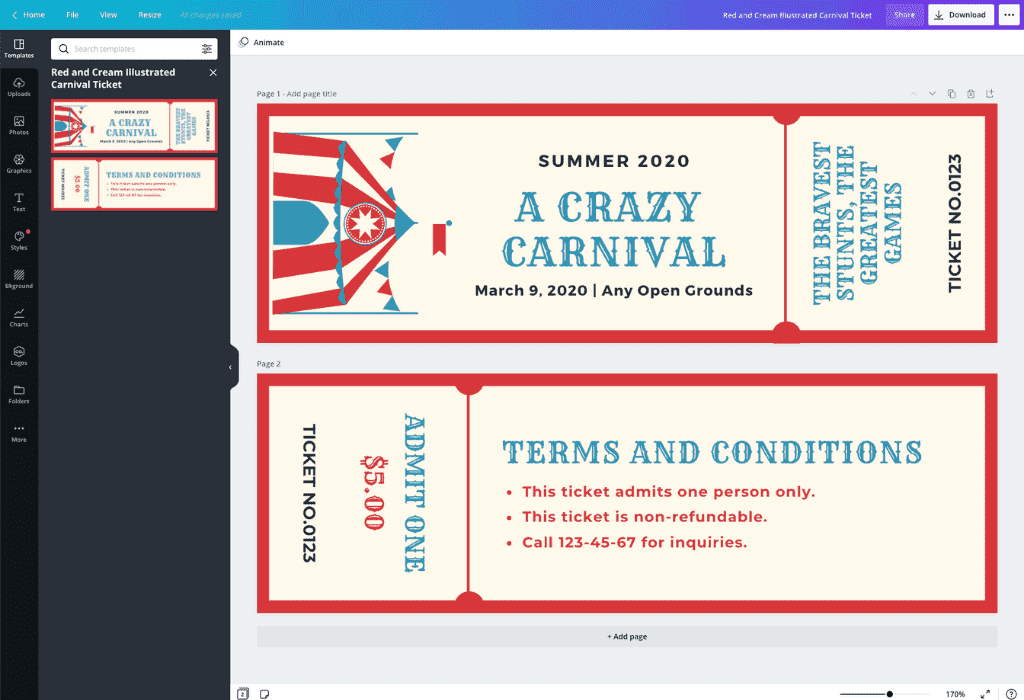The image size is (1024, 700).
Task: Open the Text tool panel
Action: pos(19,201)
